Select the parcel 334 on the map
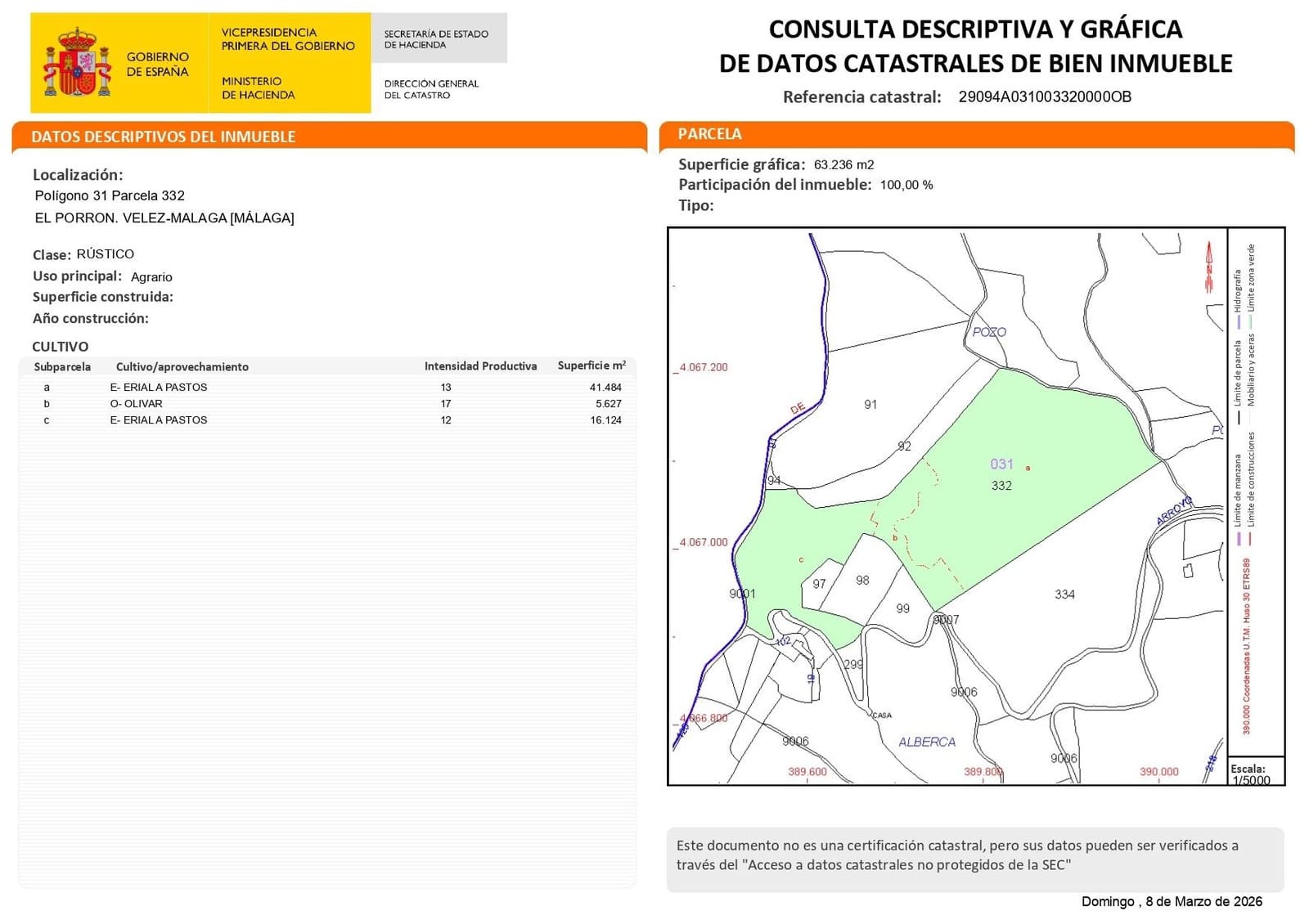The height and width of the screenshot is (924, 1309). [1064, 594]
